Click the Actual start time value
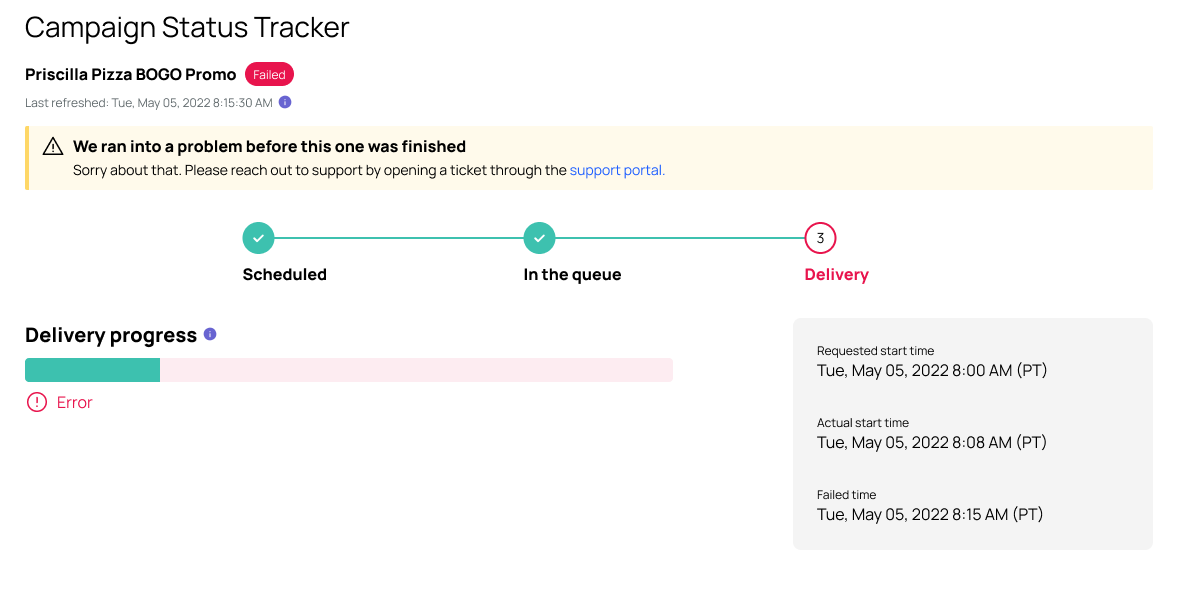 click(932, 442)
